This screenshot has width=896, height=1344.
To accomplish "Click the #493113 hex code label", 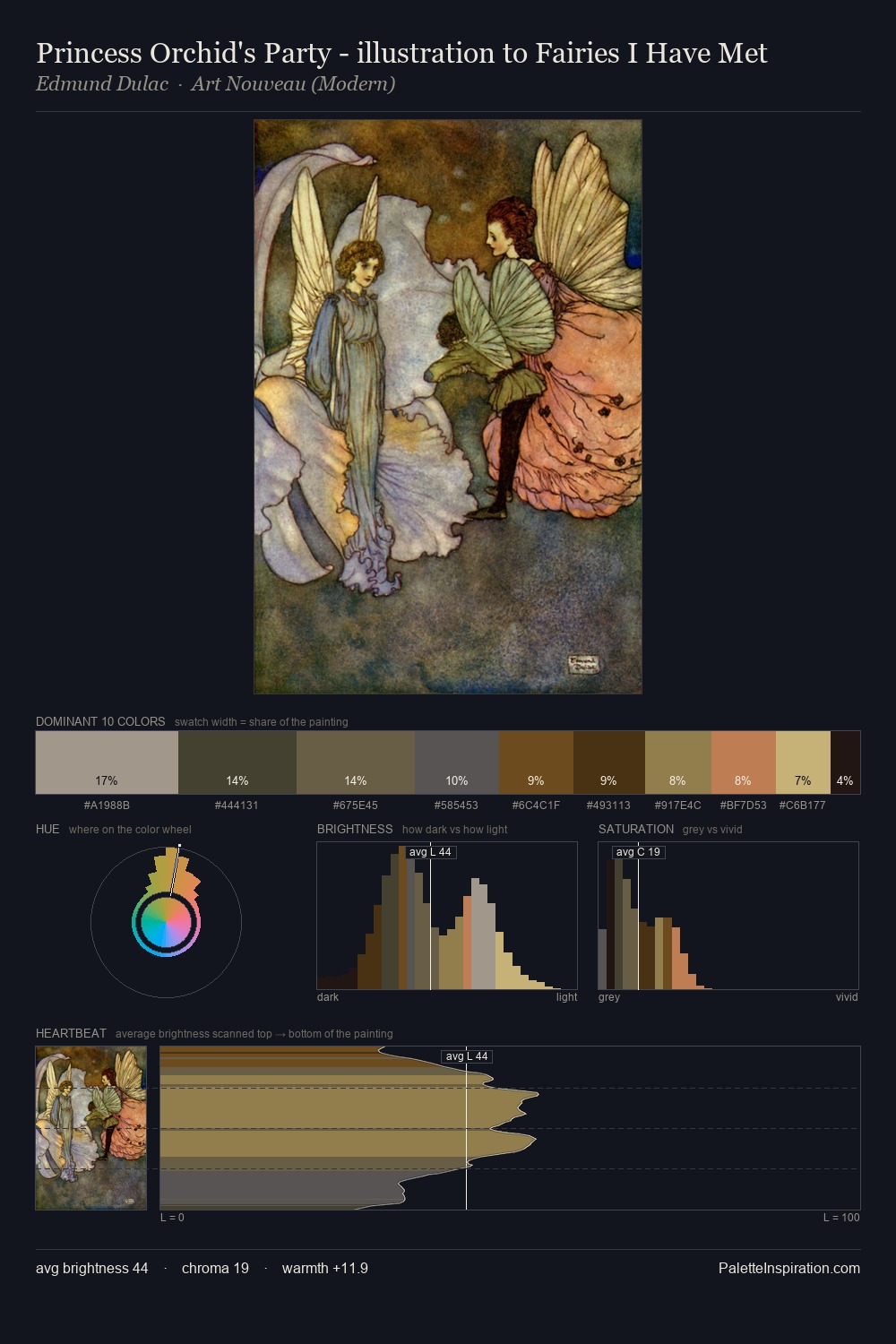I will coord(608,806).
